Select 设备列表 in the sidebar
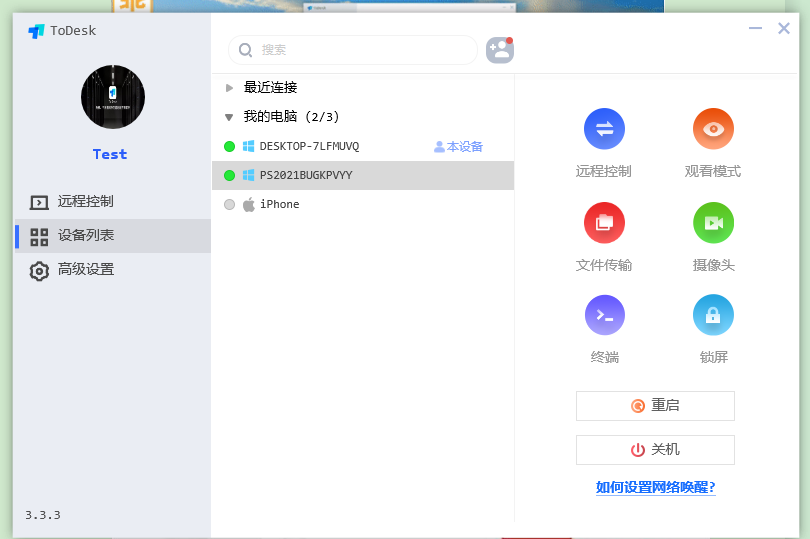The image size is (810, 539). (113, 236)
